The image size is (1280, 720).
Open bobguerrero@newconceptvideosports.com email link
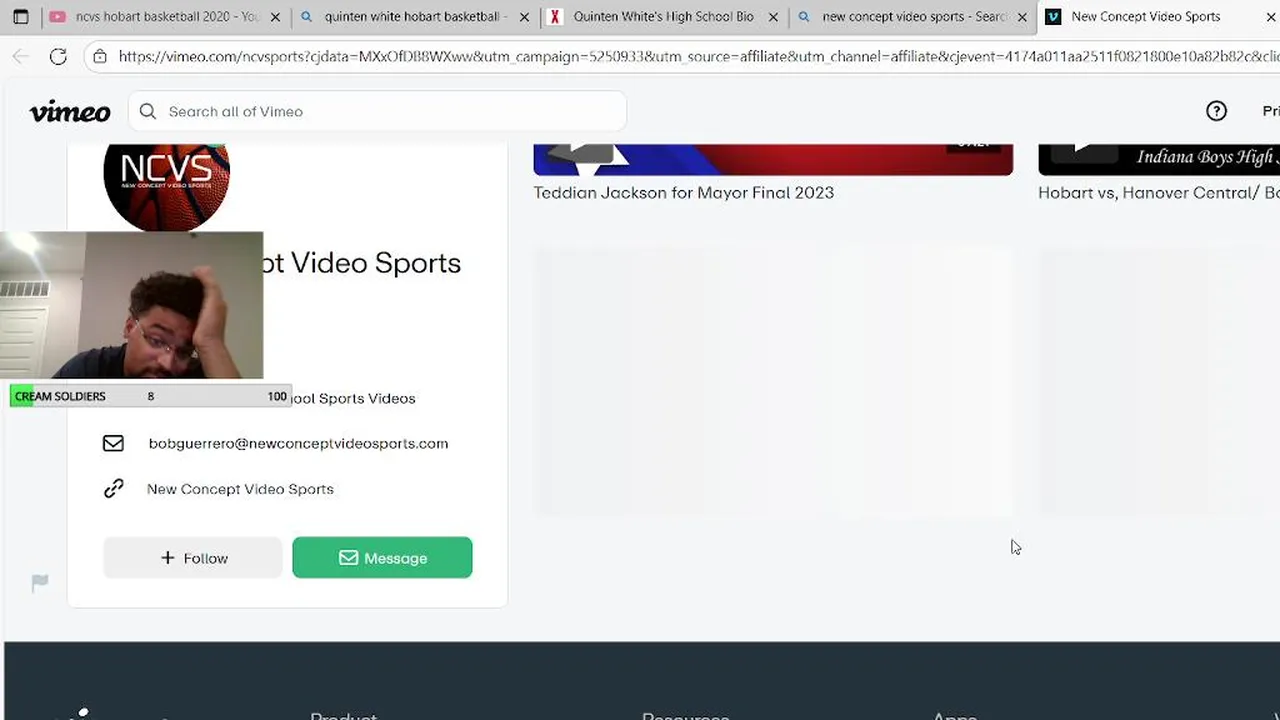[x=298, y=443]
